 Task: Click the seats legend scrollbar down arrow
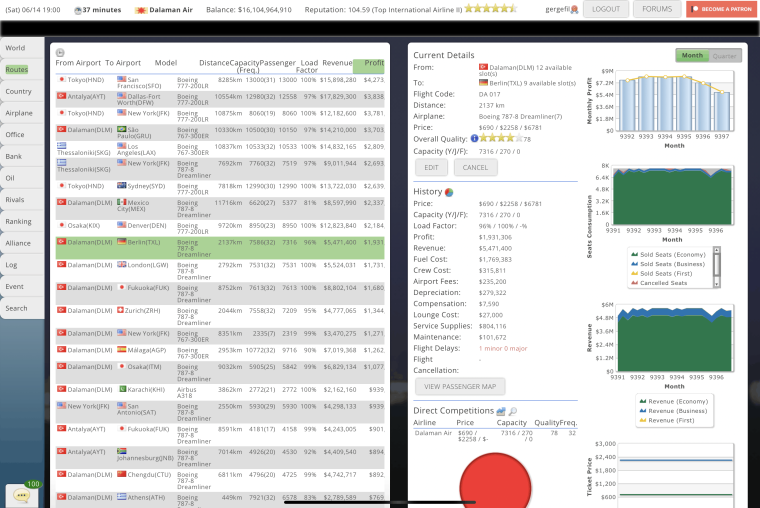click(x=716, y=284)
